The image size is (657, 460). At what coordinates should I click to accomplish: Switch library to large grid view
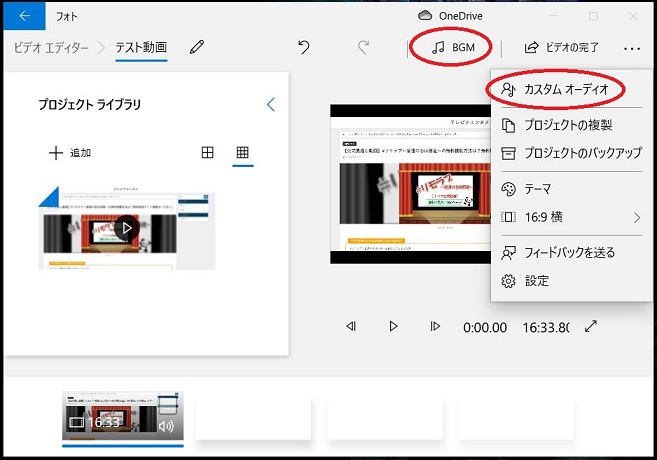coord(208,153)
